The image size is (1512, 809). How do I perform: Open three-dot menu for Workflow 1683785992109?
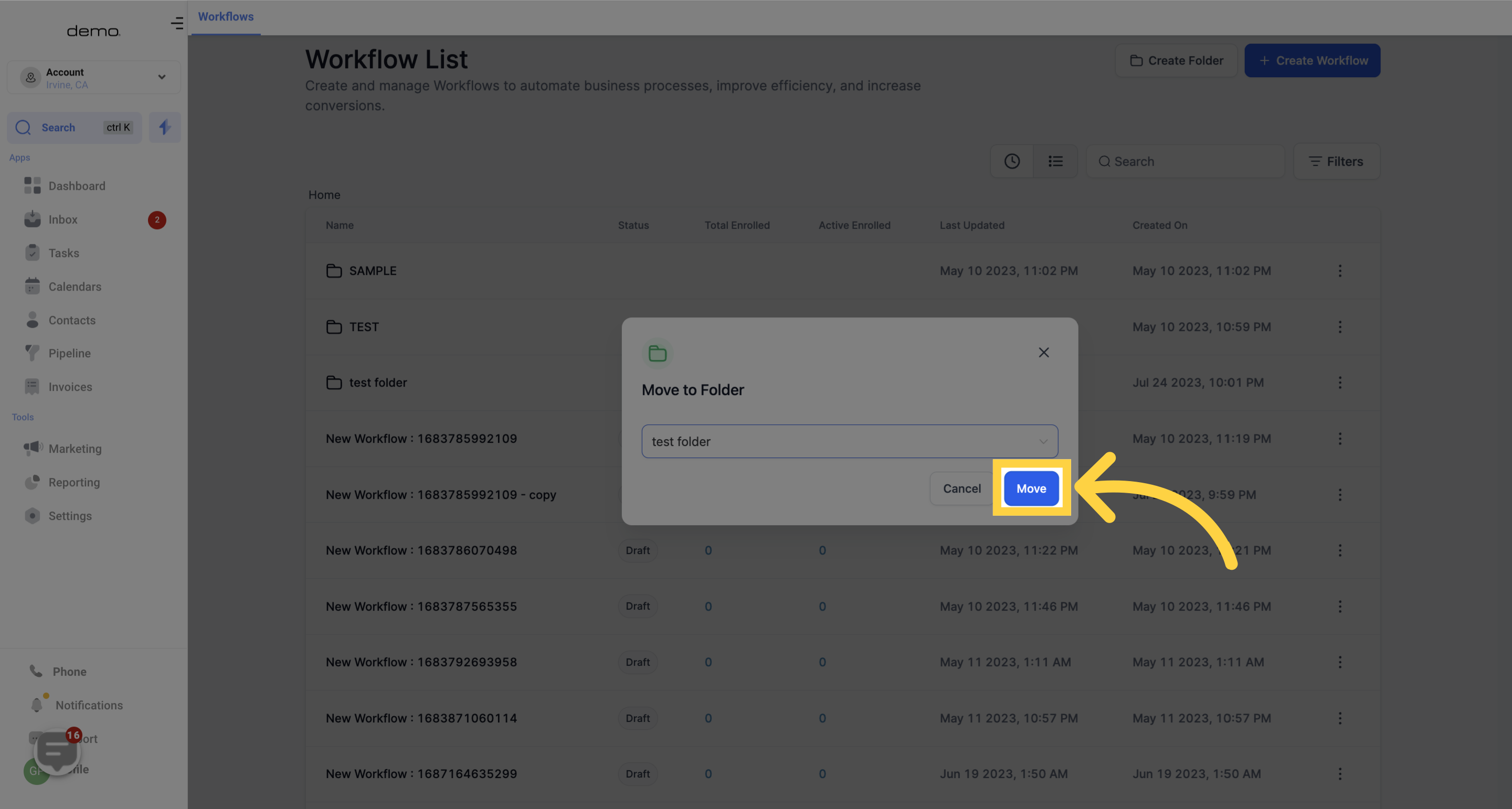[1339, 439]
